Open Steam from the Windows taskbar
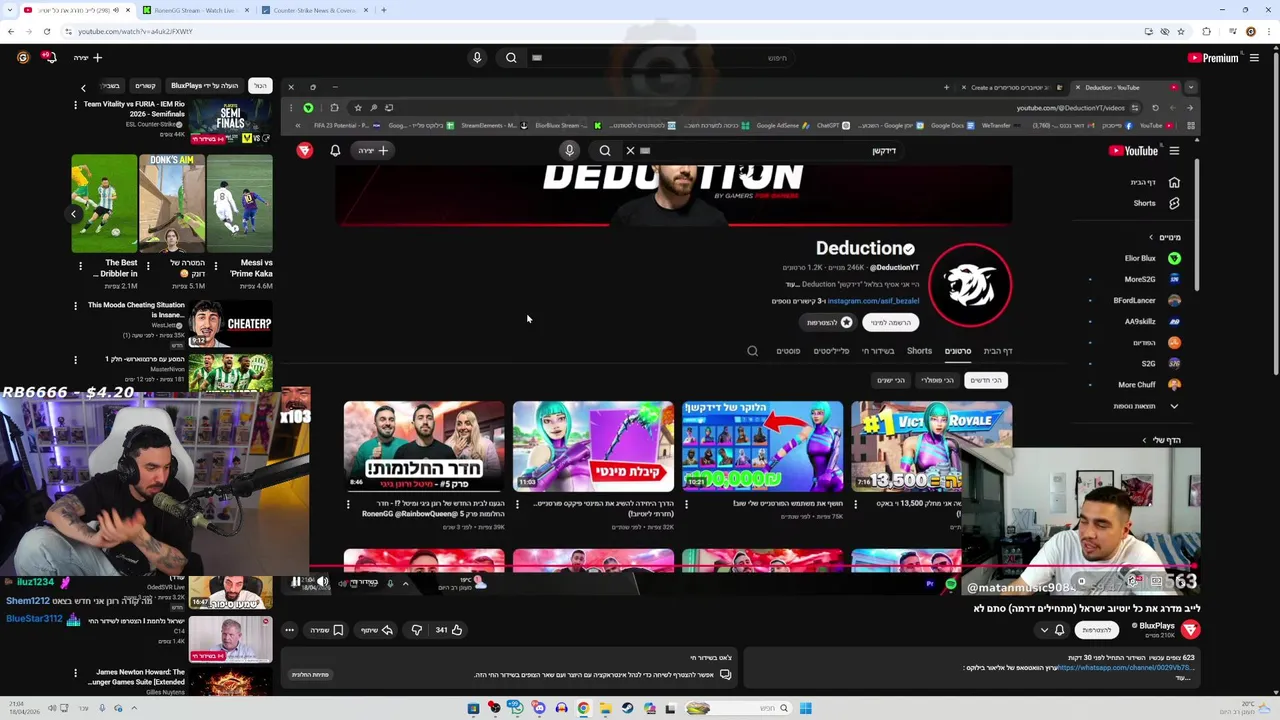Viewport: 1280px width, 720px height. click(x=627, y=708)
